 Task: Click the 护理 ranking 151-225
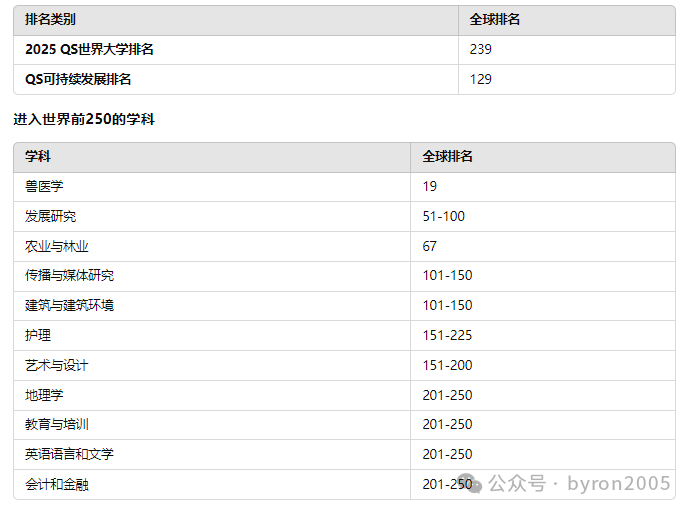(447, 336)
